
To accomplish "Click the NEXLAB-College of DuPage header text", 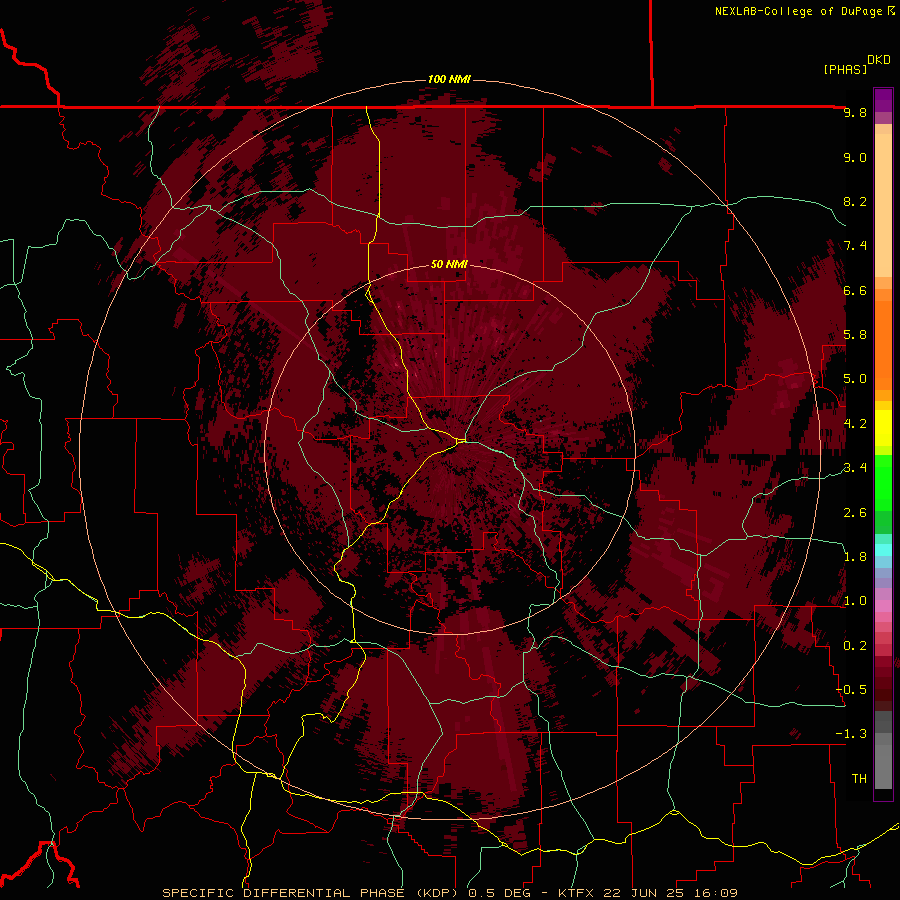I will point(798,11).
